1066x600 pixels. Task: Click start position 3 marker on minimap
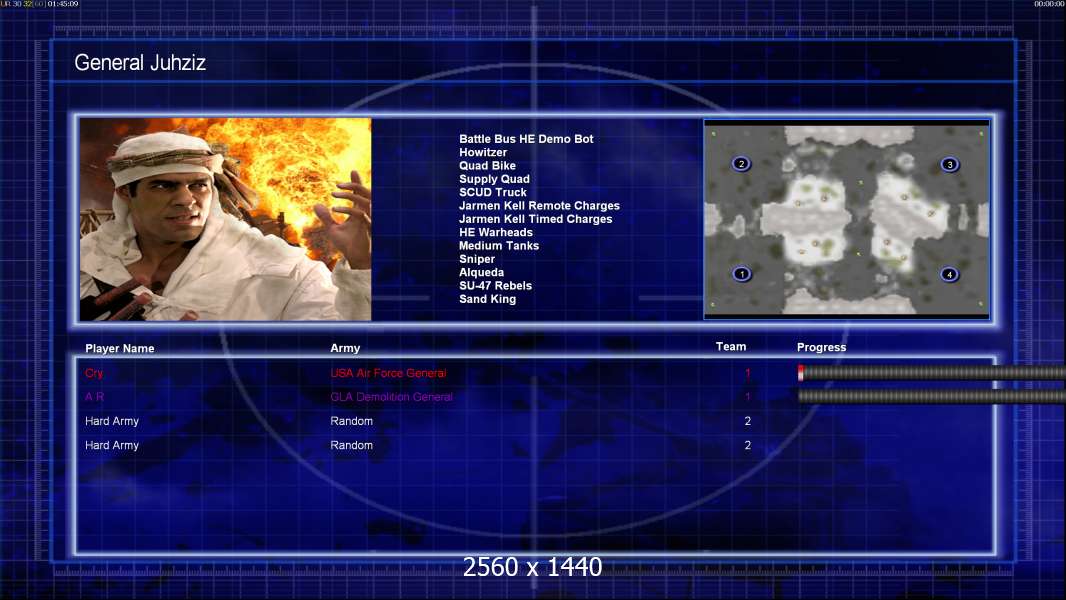pyautogui.click(x=950, y=164)
